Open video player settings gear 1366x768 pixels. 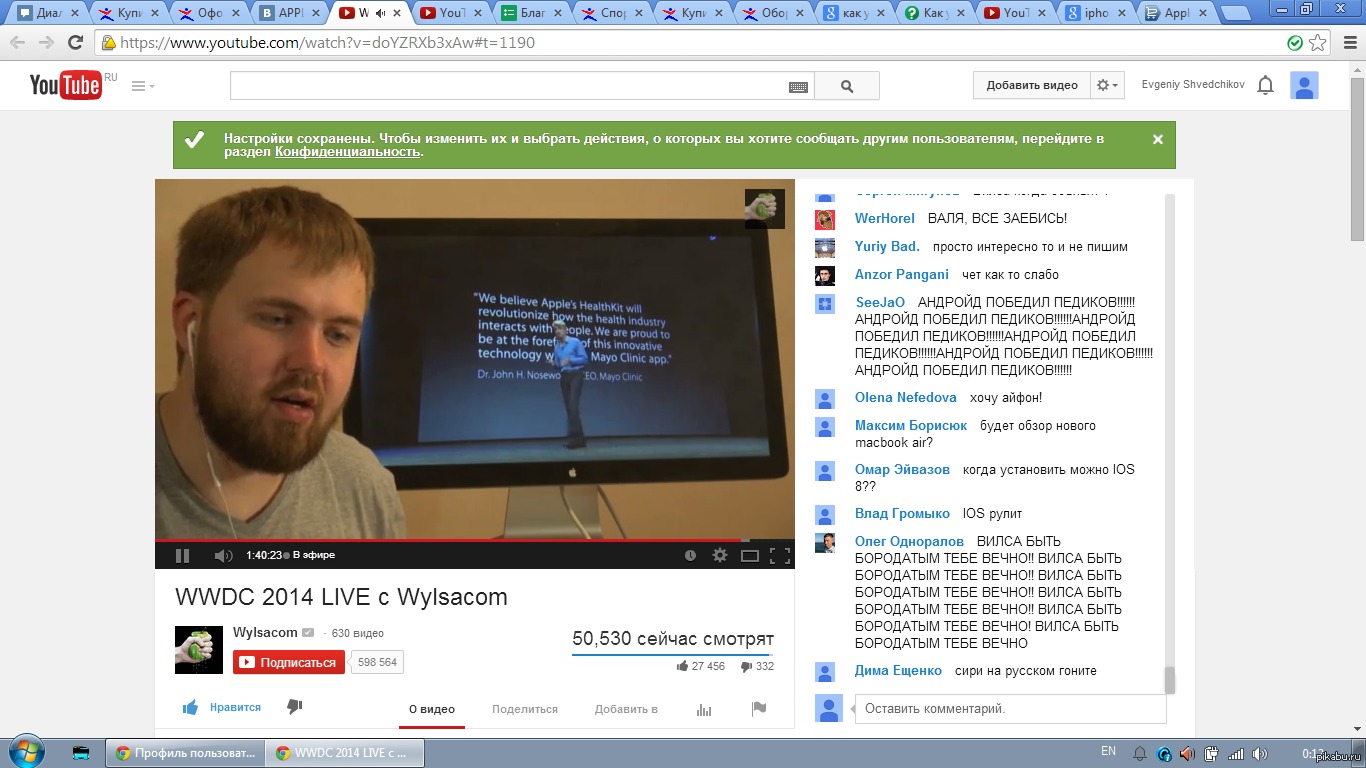click(x=719, y=555)
